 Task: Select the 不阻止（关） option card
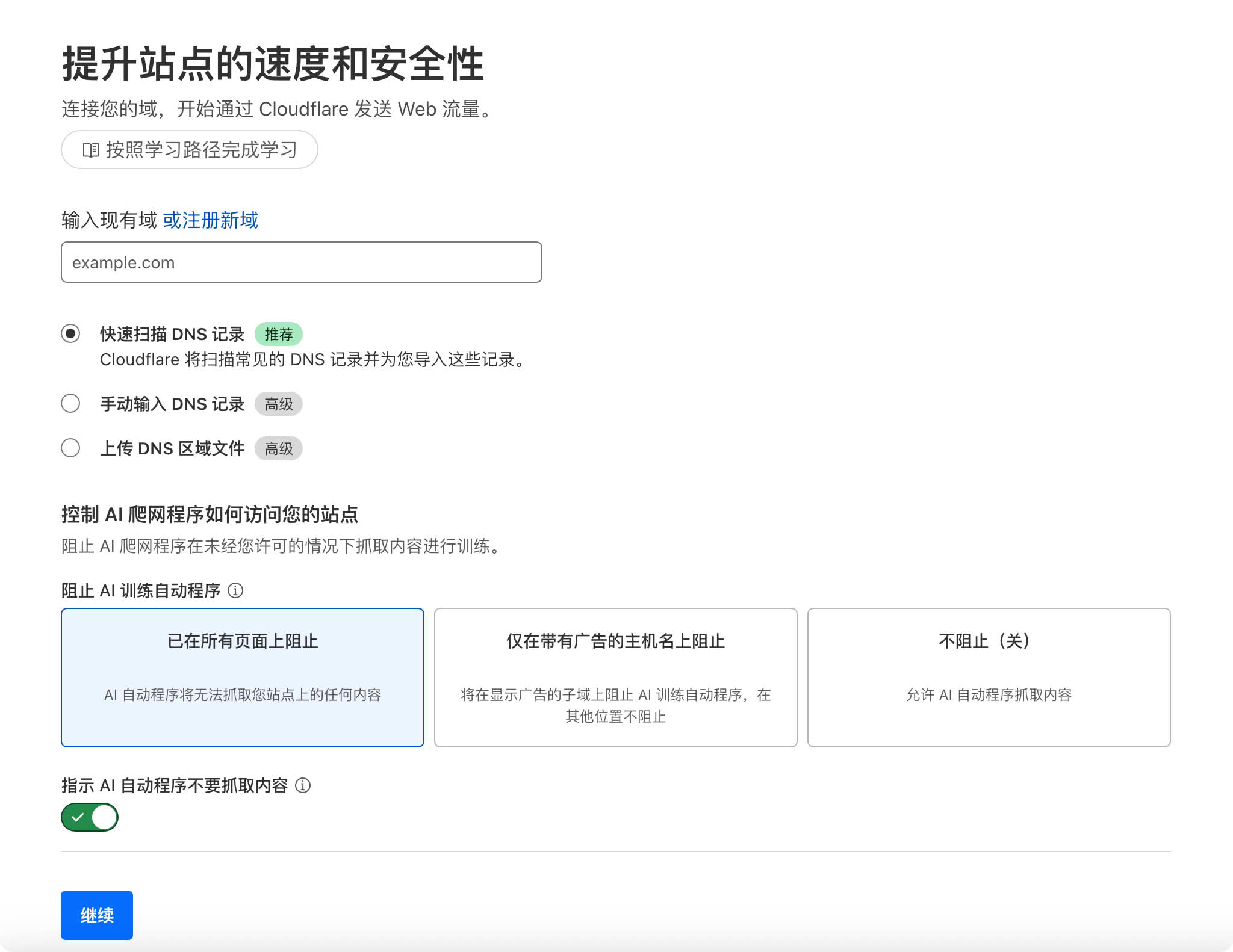[989, 677]
